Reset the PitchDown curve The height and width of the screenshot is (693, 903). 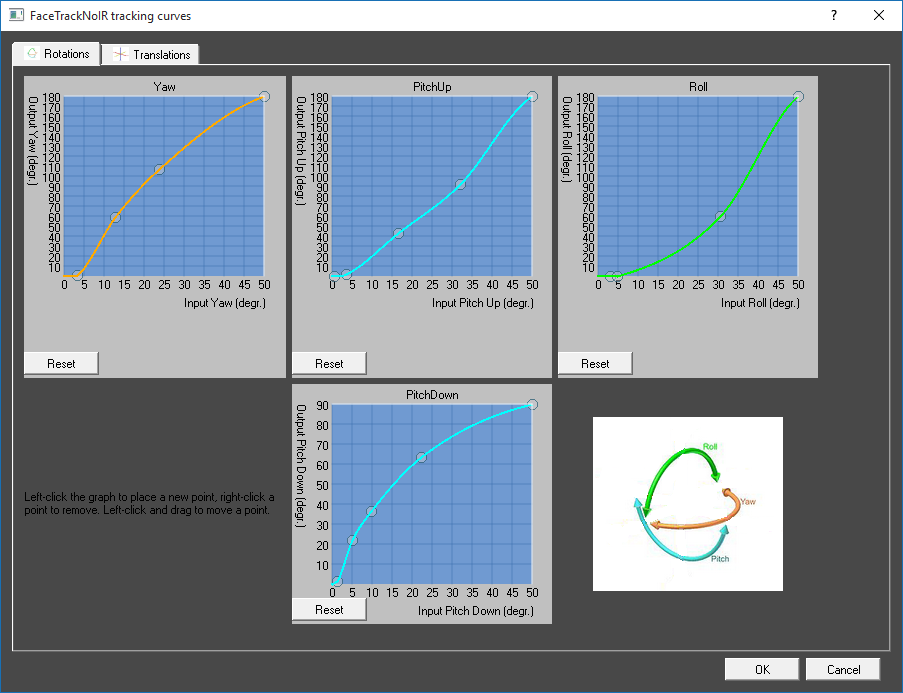pyautogui.click(x=329, y=610)
